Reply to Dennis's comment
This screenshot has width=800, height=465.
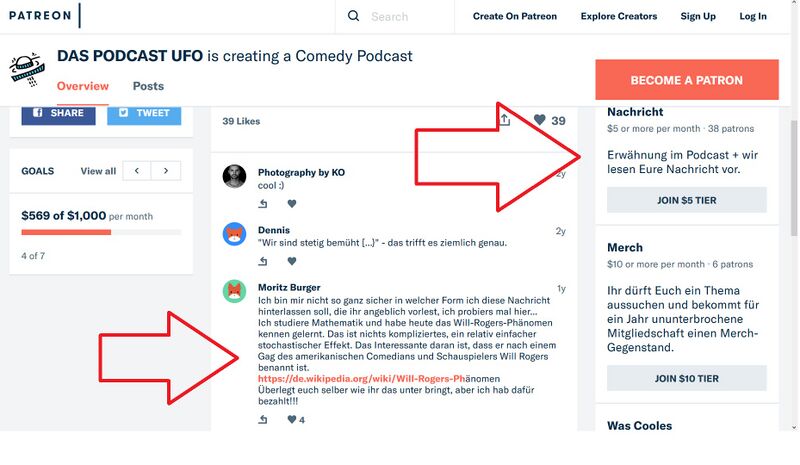tap(263, 261)
